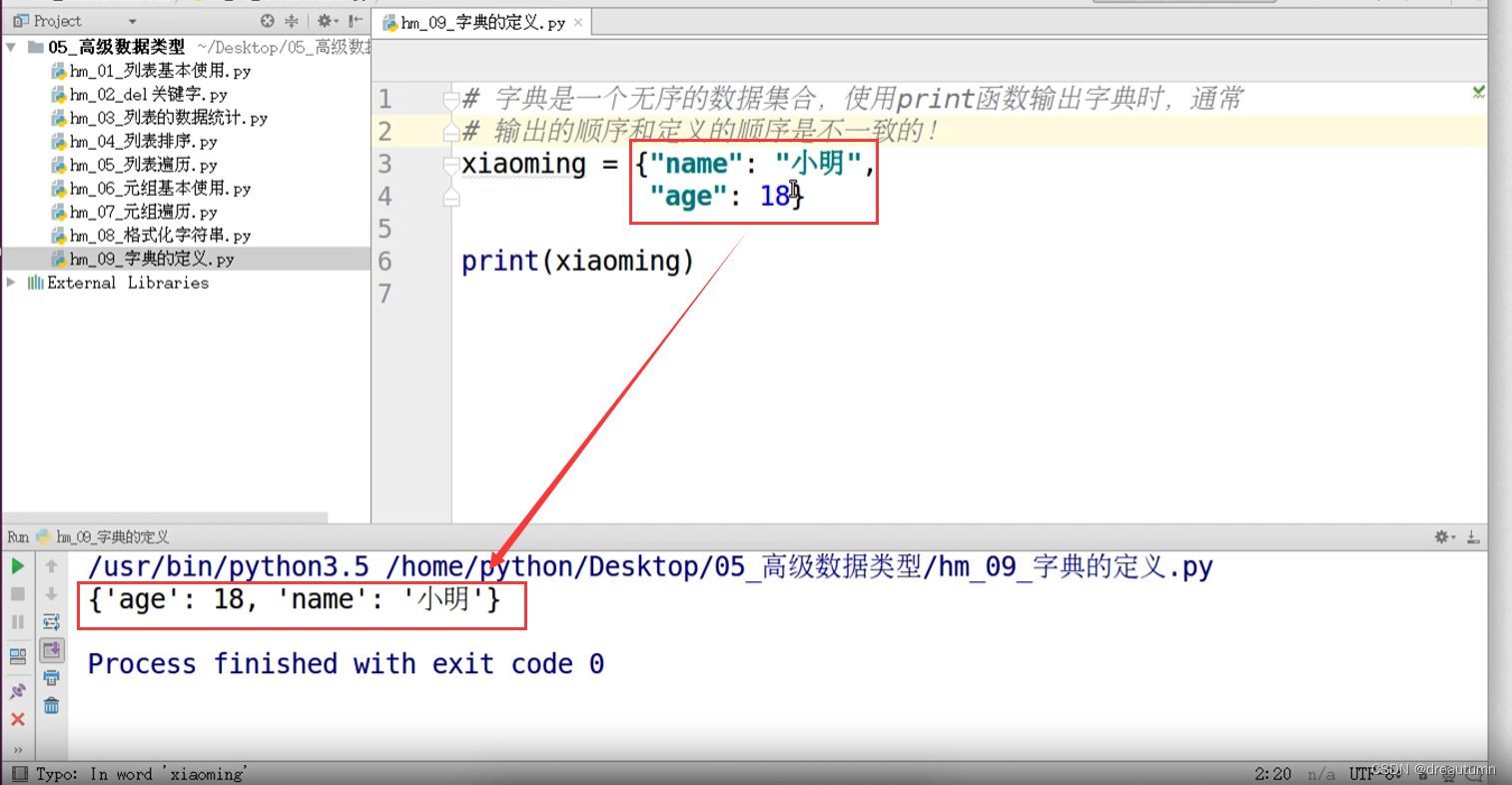Click the Up the stack trace arrow
Image resolution: width=1512 pixels, height=785 pixels.
(x=52, y=566)
